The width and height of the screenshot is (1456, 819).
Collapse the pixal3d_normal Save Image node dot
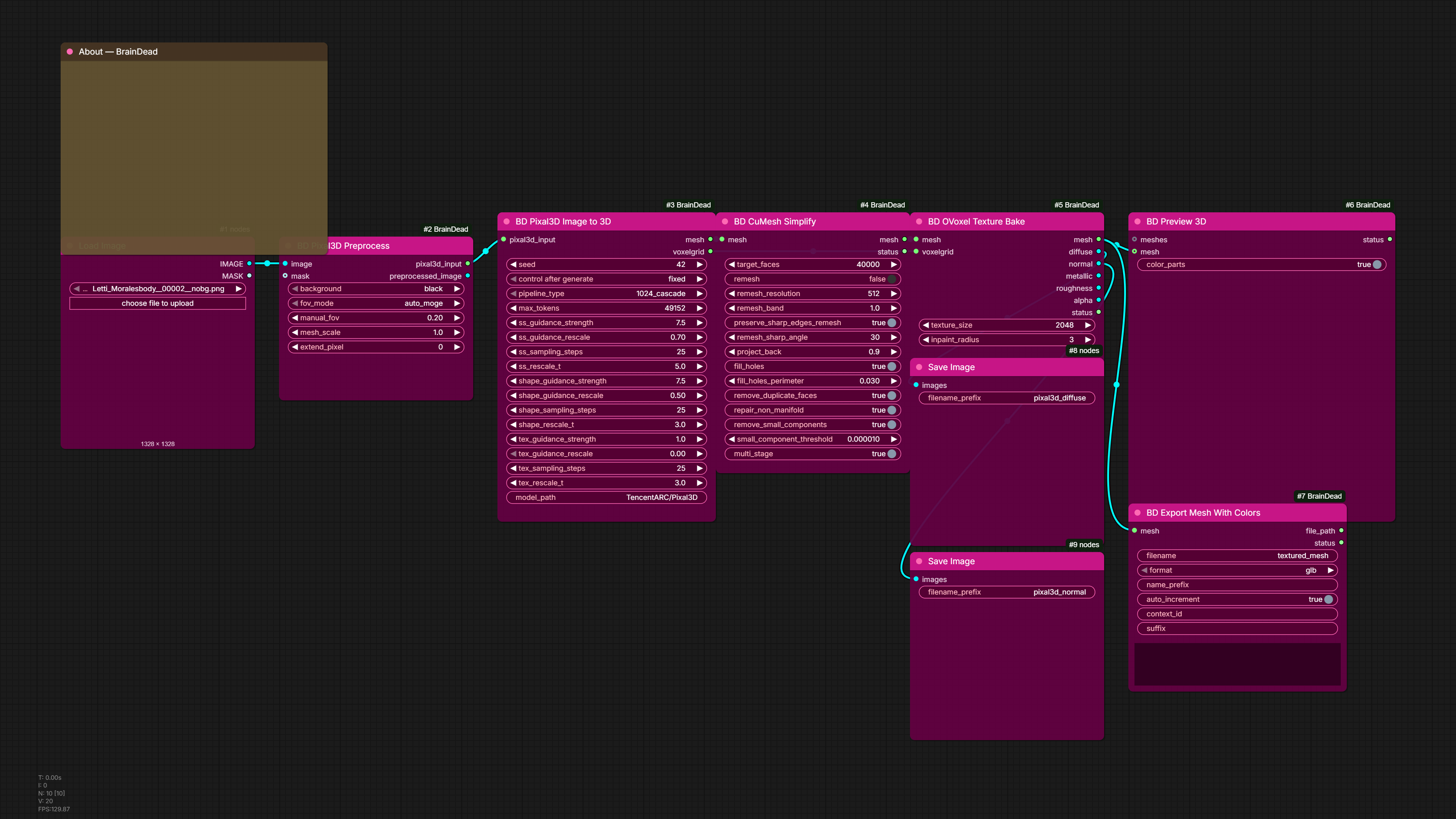coord(919,561)
